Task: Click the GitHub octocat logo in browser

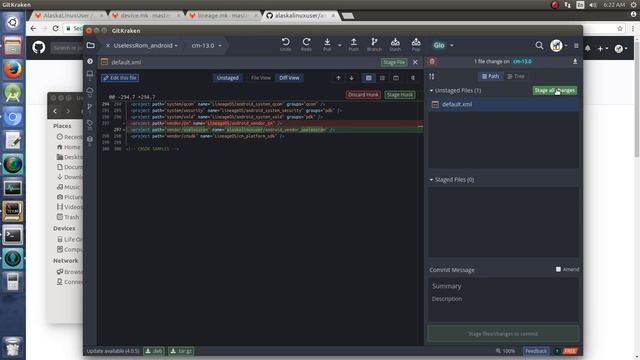Action: click(x=39, y=48)
